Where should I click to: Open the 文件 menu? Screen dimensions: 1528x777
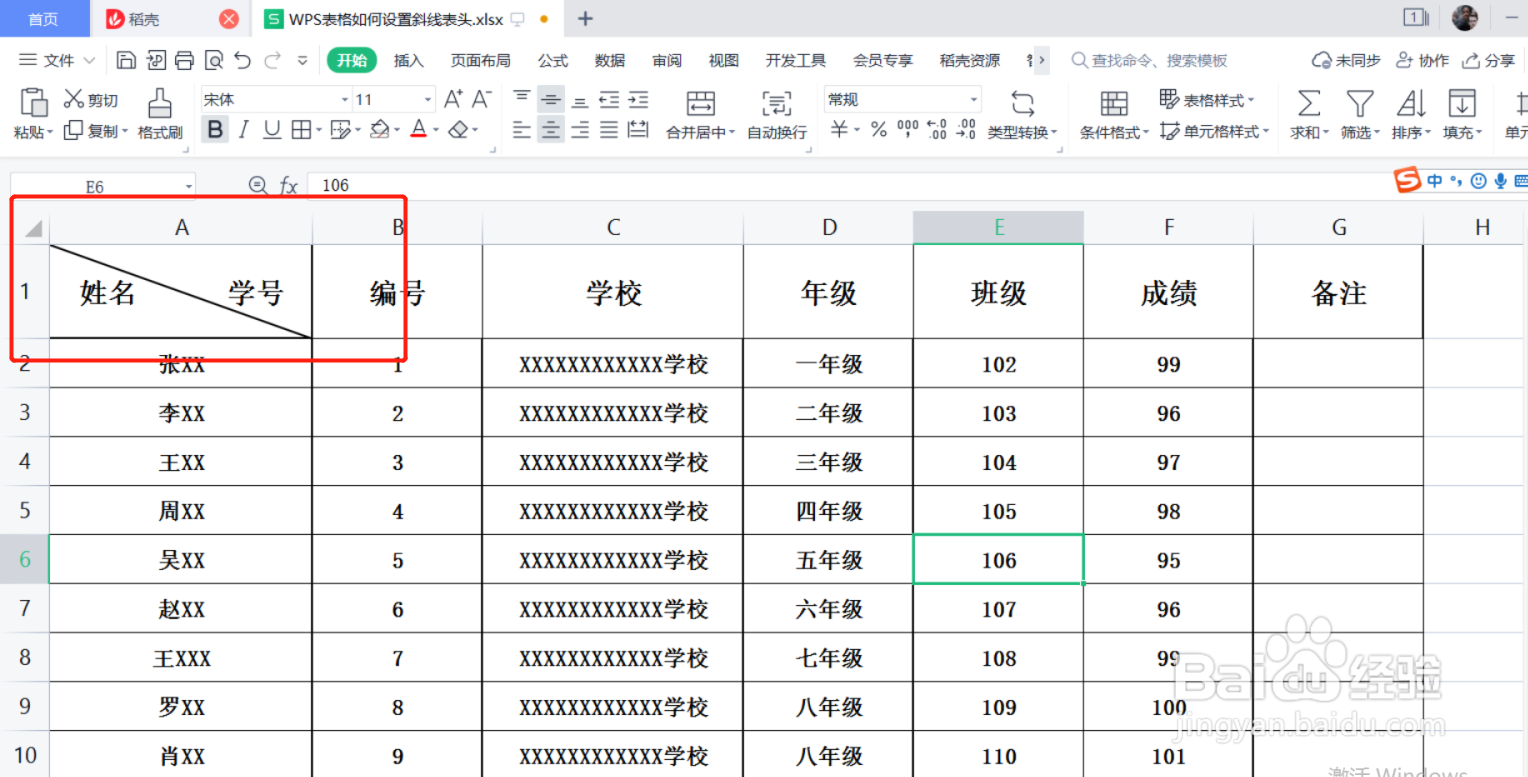(x=53, y=60)
